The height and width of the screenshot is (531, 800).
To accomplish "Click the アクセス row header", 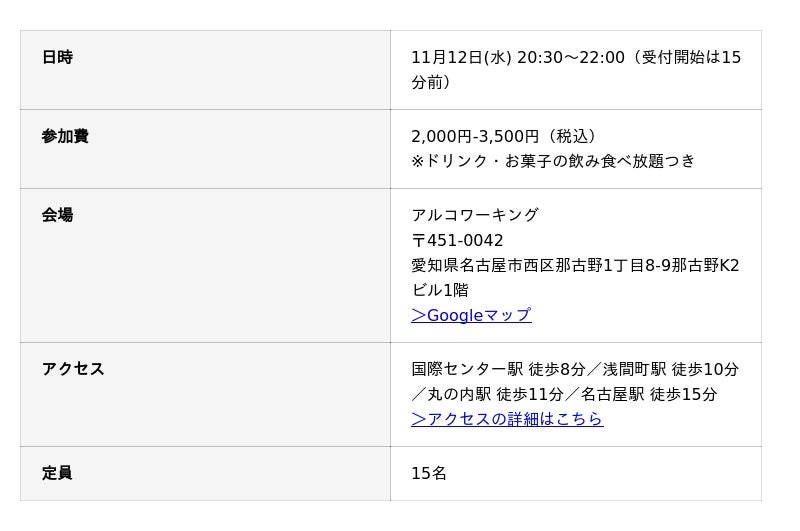I will pos(73,369).
